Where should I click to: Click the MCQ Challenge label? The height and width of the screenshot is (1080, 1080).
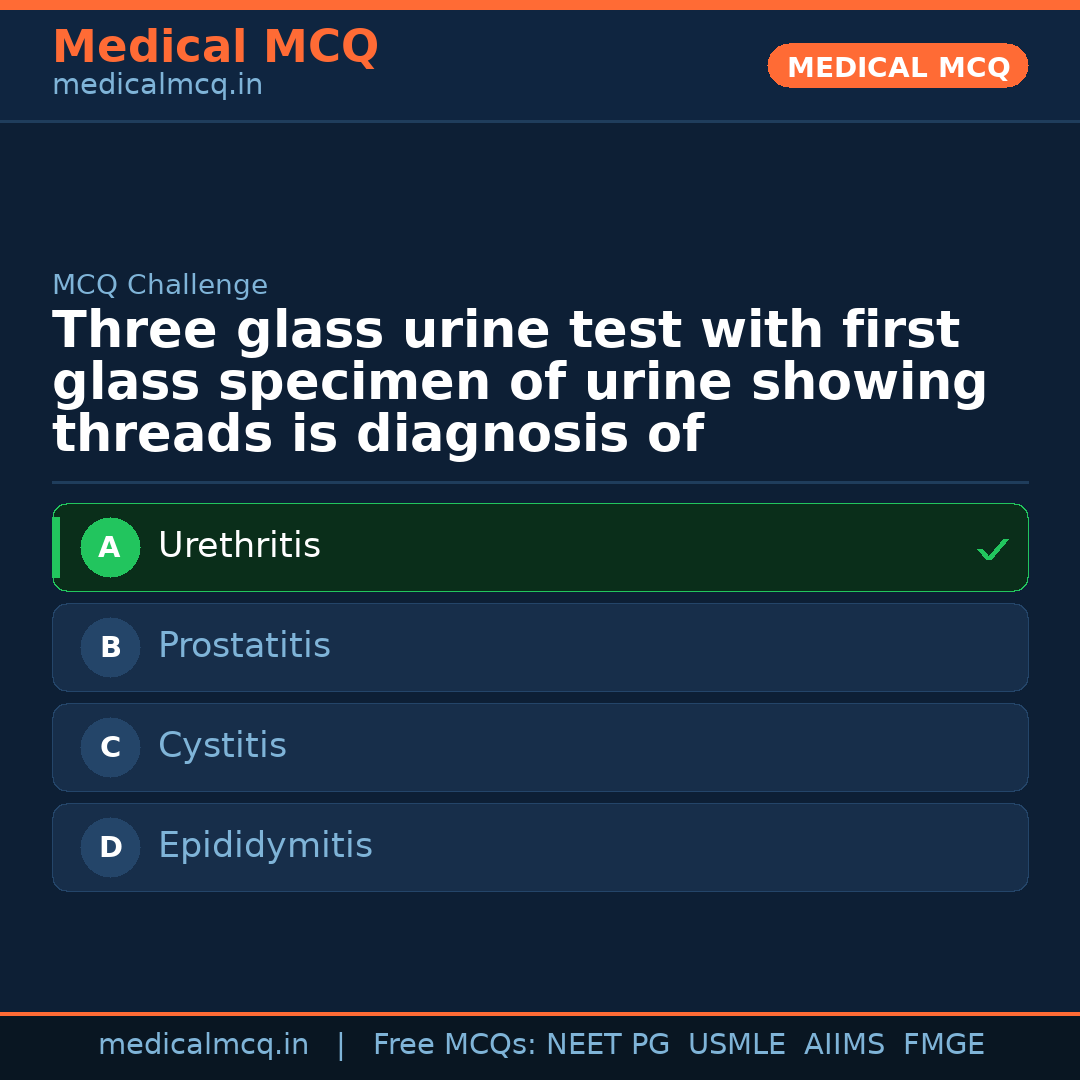[x=160, y=285]
